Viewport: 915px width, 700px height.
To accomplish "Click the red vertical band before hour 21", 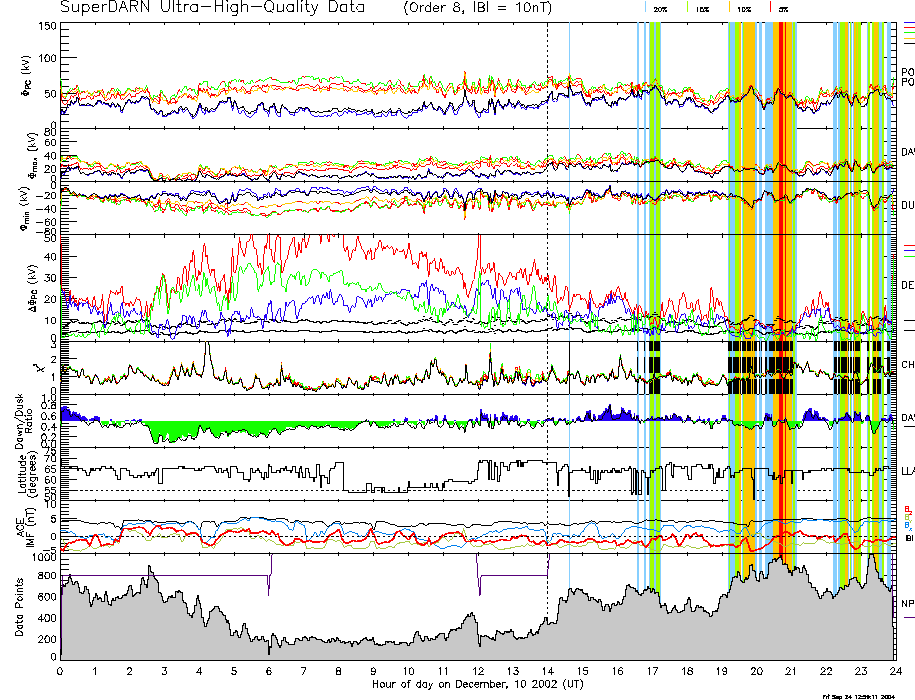I will point(781,300).
